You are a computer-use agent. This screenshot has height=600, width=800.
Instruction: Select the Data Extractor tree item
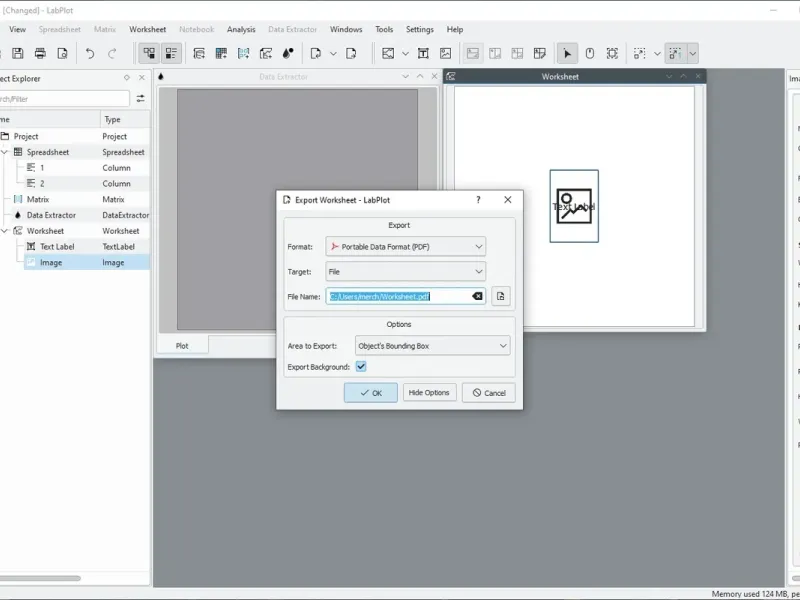pos(51,215)
